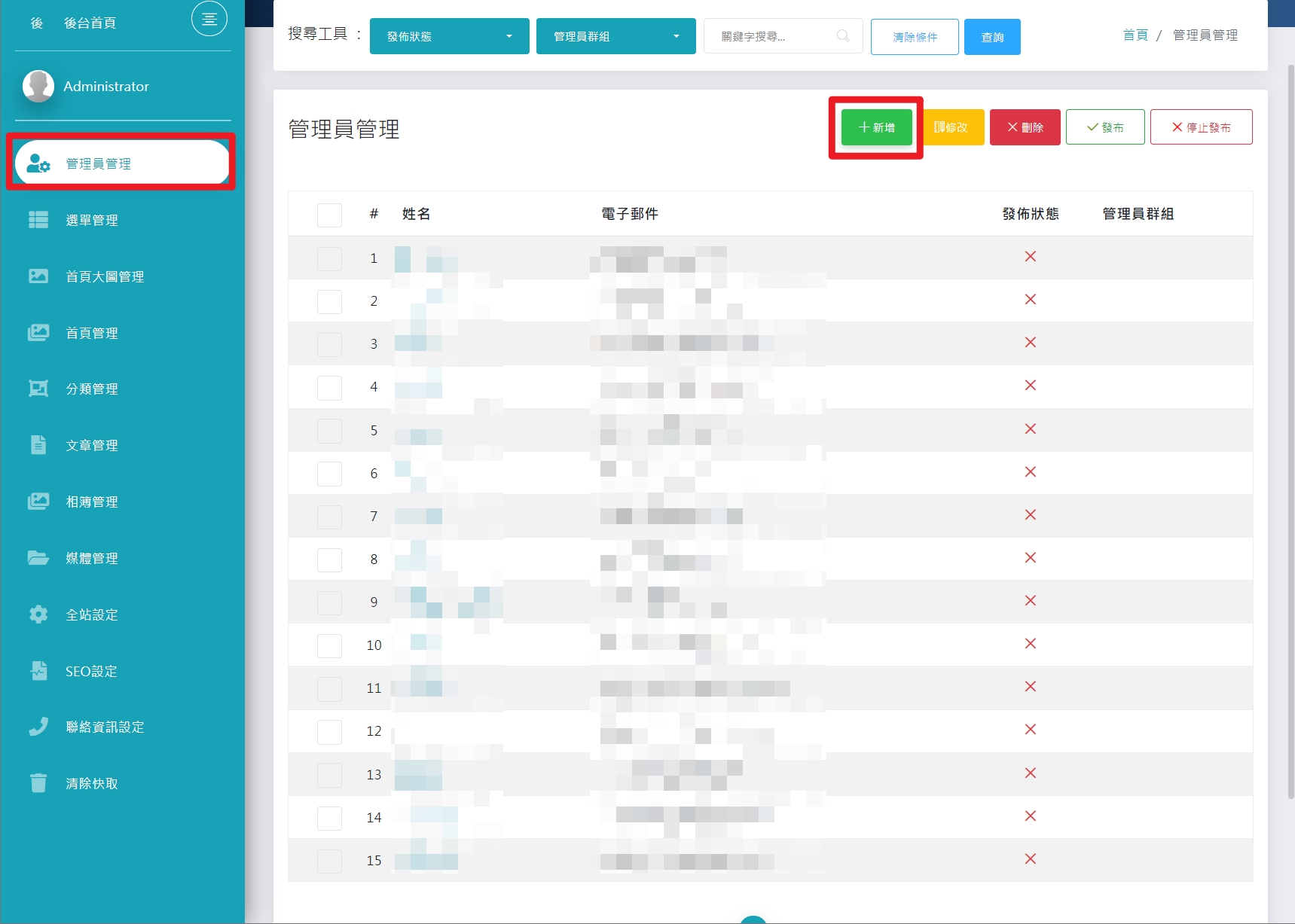Open 選單管理 via its list icon

pyautogui.click(x=38, y=220)
